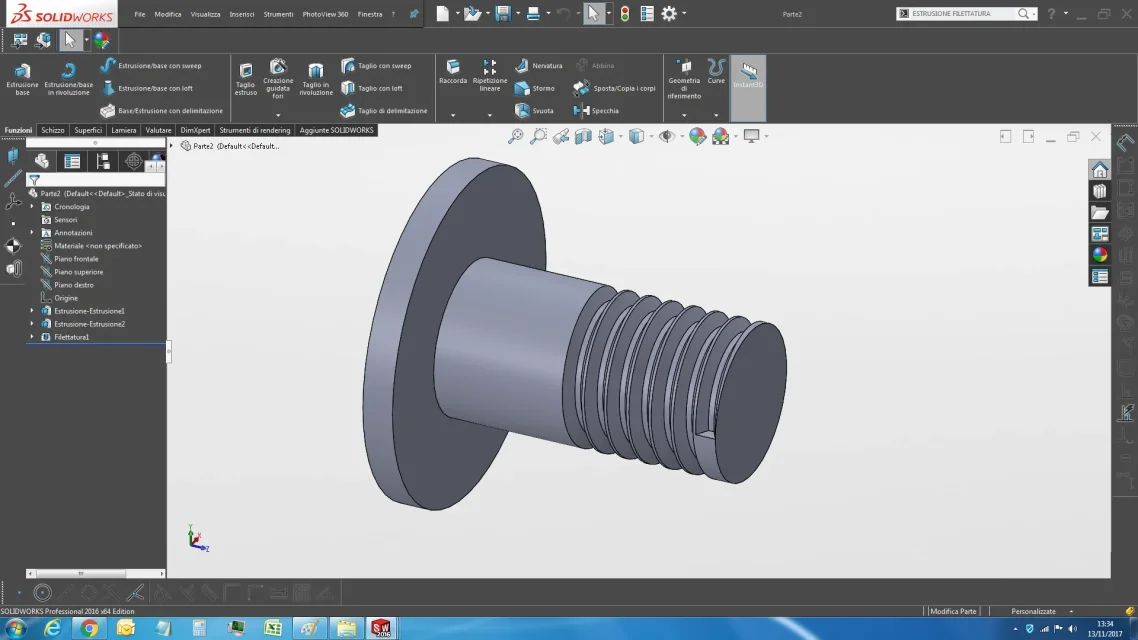This screenshot has height=640, width=1138.
Task: Open the Modifica menu
Action: [168, 14]
